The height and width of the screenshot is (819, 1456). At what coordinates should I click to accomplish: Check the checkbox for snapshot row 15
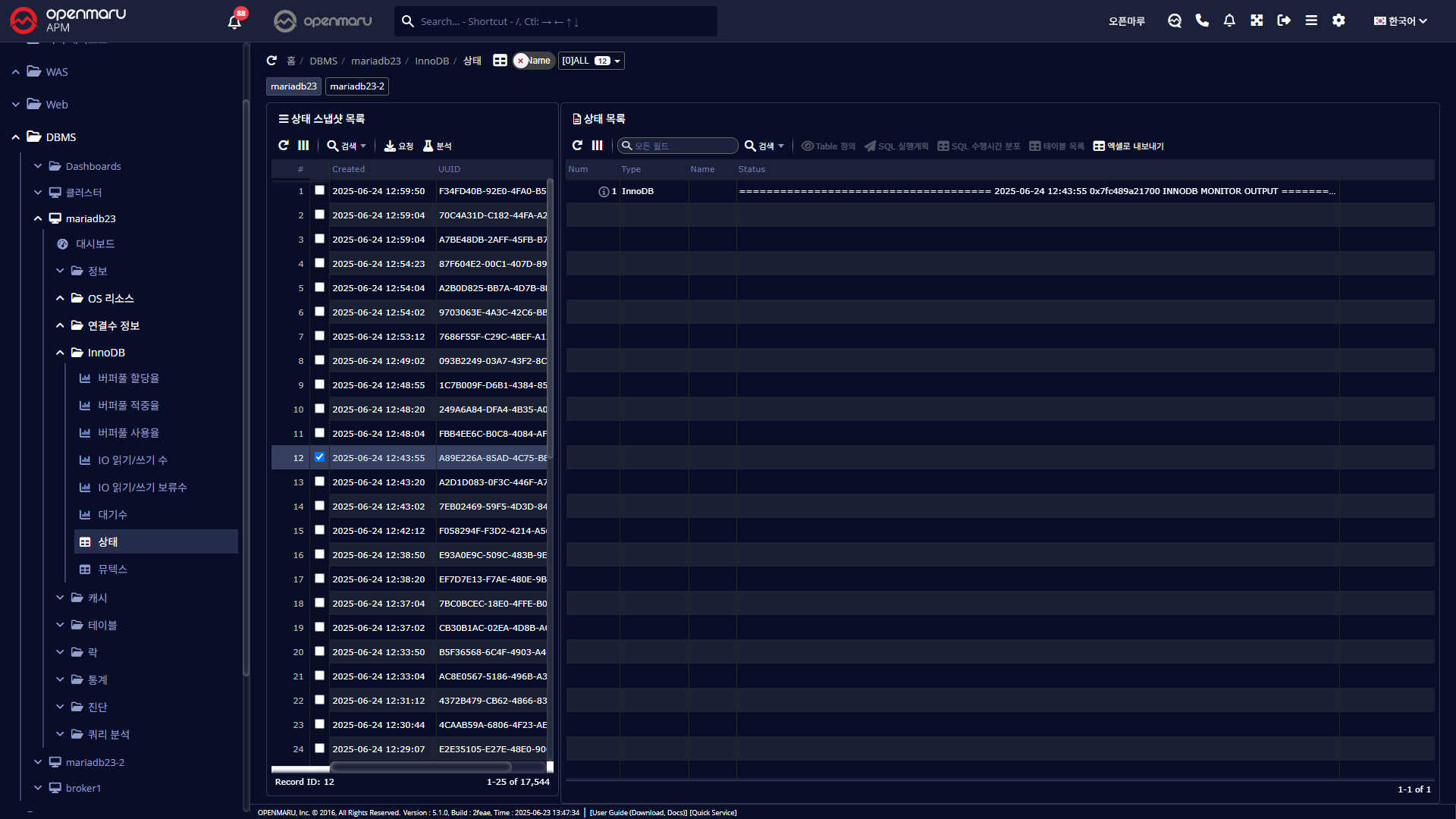click(x=319, y=530)
